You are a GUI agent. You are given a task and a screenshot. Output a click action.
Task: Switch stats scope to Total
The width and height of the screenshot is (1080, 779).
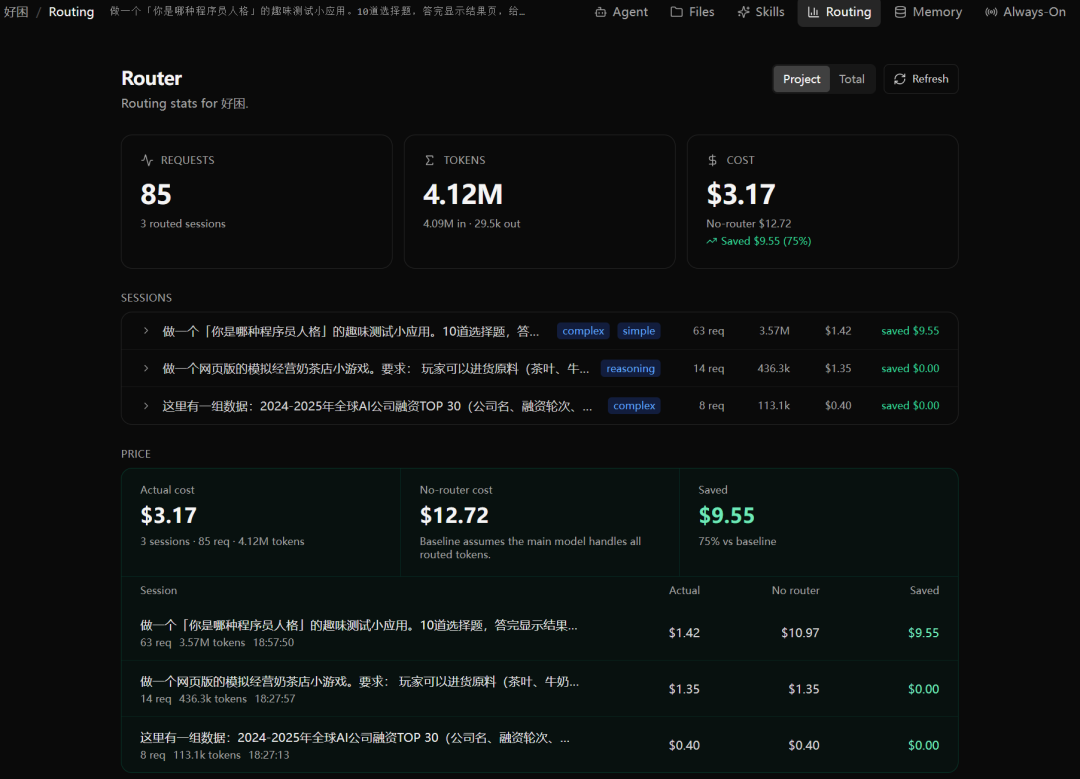coord(851,79)
